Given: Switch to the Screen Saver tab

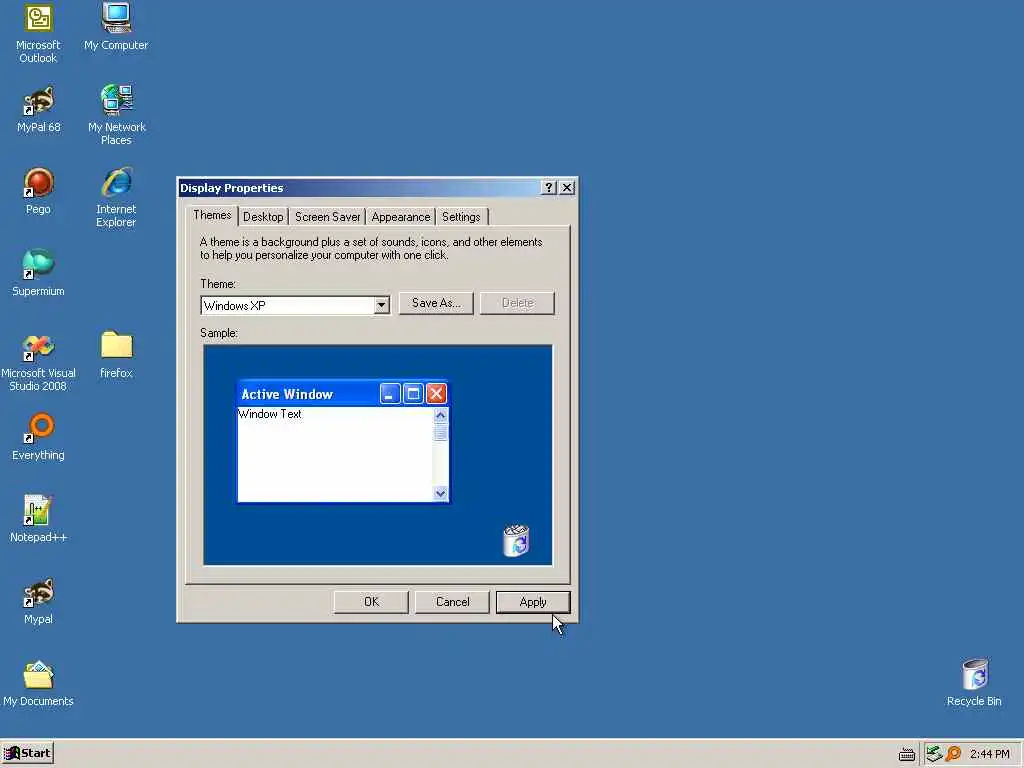Looking at the screenshot, I should click(x=327, y=217).
